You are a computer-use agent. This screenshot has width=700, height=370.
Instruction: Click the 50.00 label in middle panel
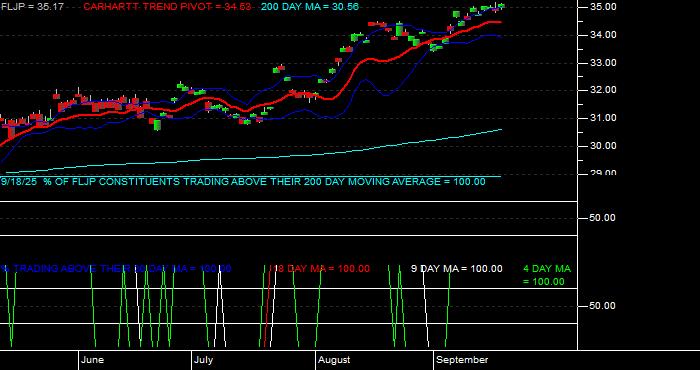[x=603, y=218]
